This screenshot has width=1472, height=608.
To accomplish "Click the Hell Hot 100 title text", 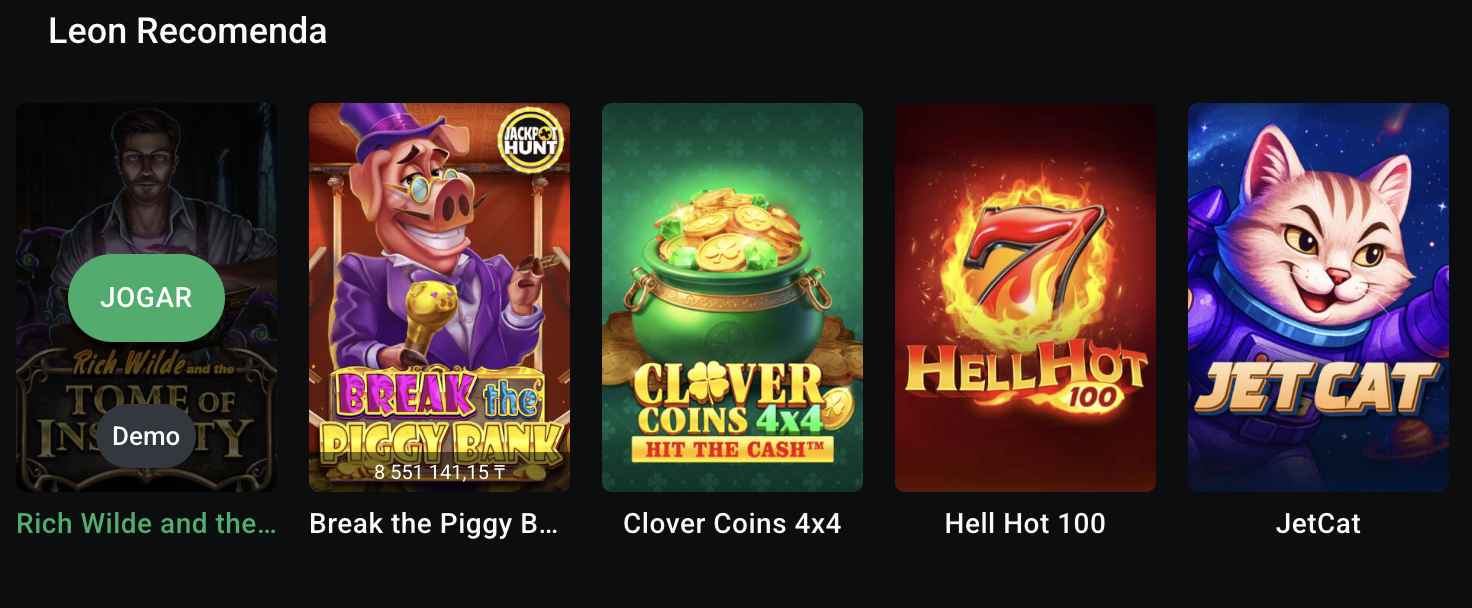I will pyautogui.click(x=1025, y=523).
